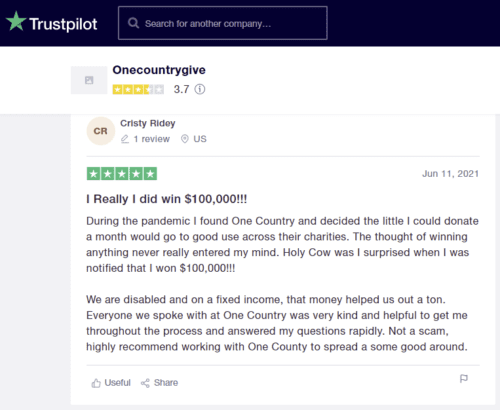Click the Trustpilot wordmark to go home

tap(63, 24)
